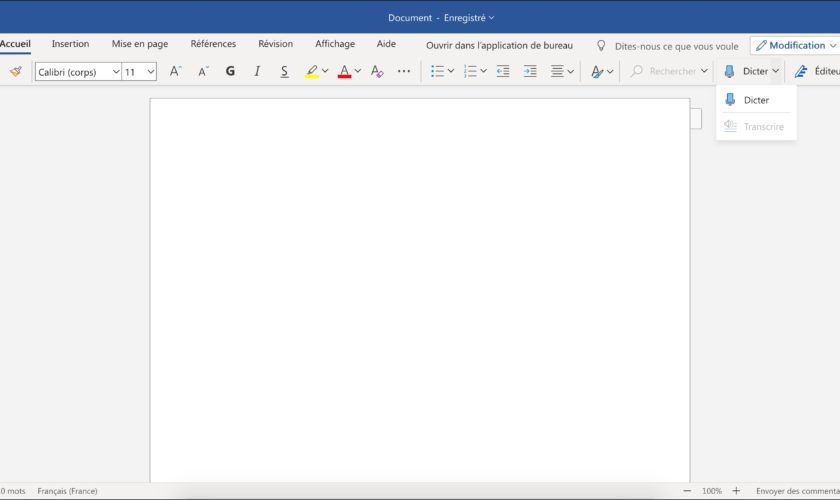The height and width of the screenshot is (500, 840).
Task: Open the Mise en page tab
Action: (x=140, y=44)
